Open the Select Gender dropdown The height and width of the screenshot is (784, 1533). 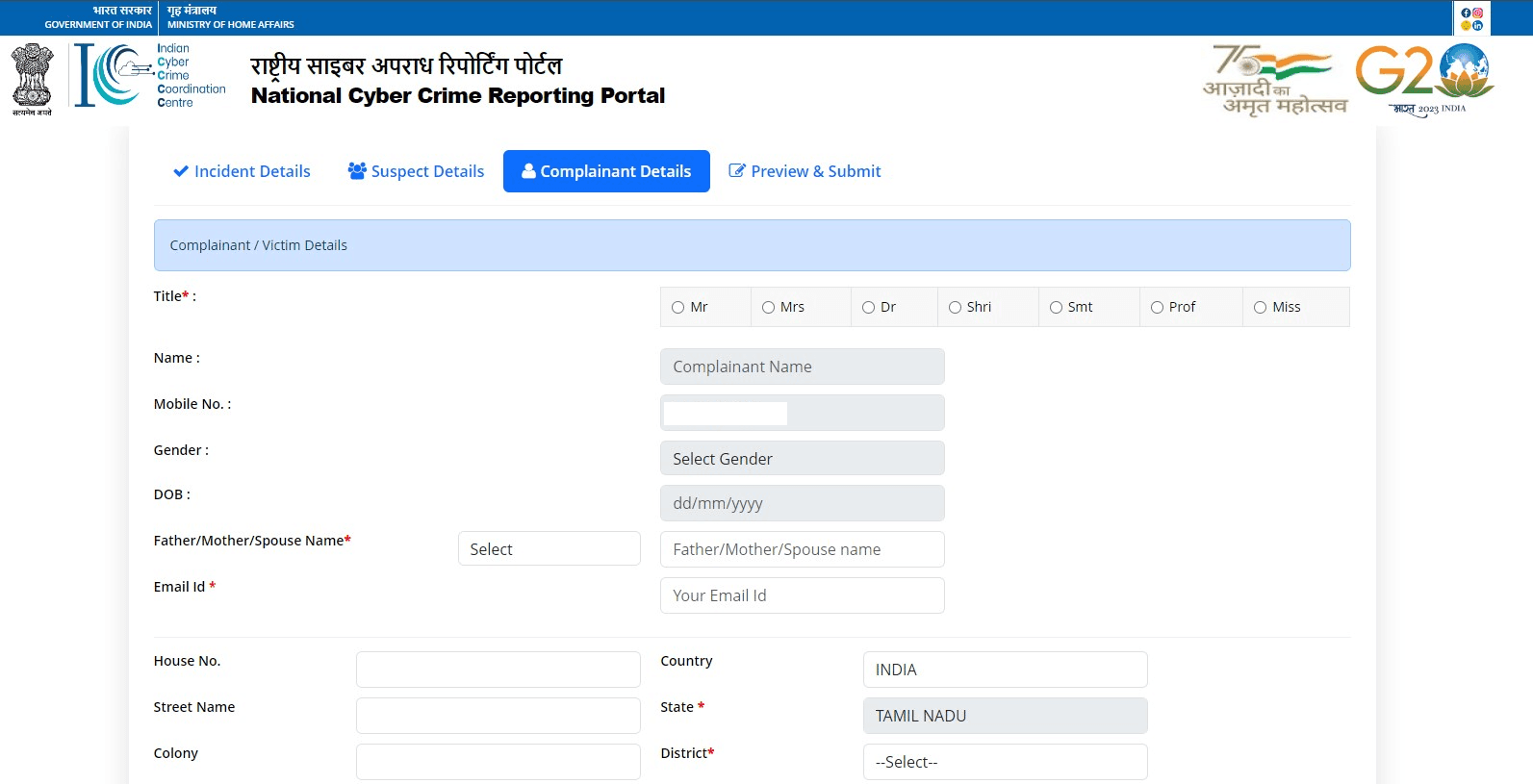coord(803,458)
